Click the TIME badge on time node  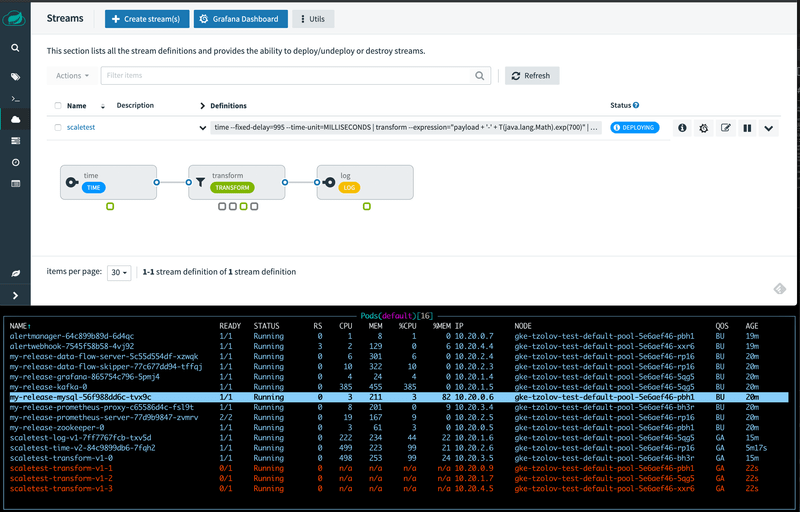click(x=94, y=188)
